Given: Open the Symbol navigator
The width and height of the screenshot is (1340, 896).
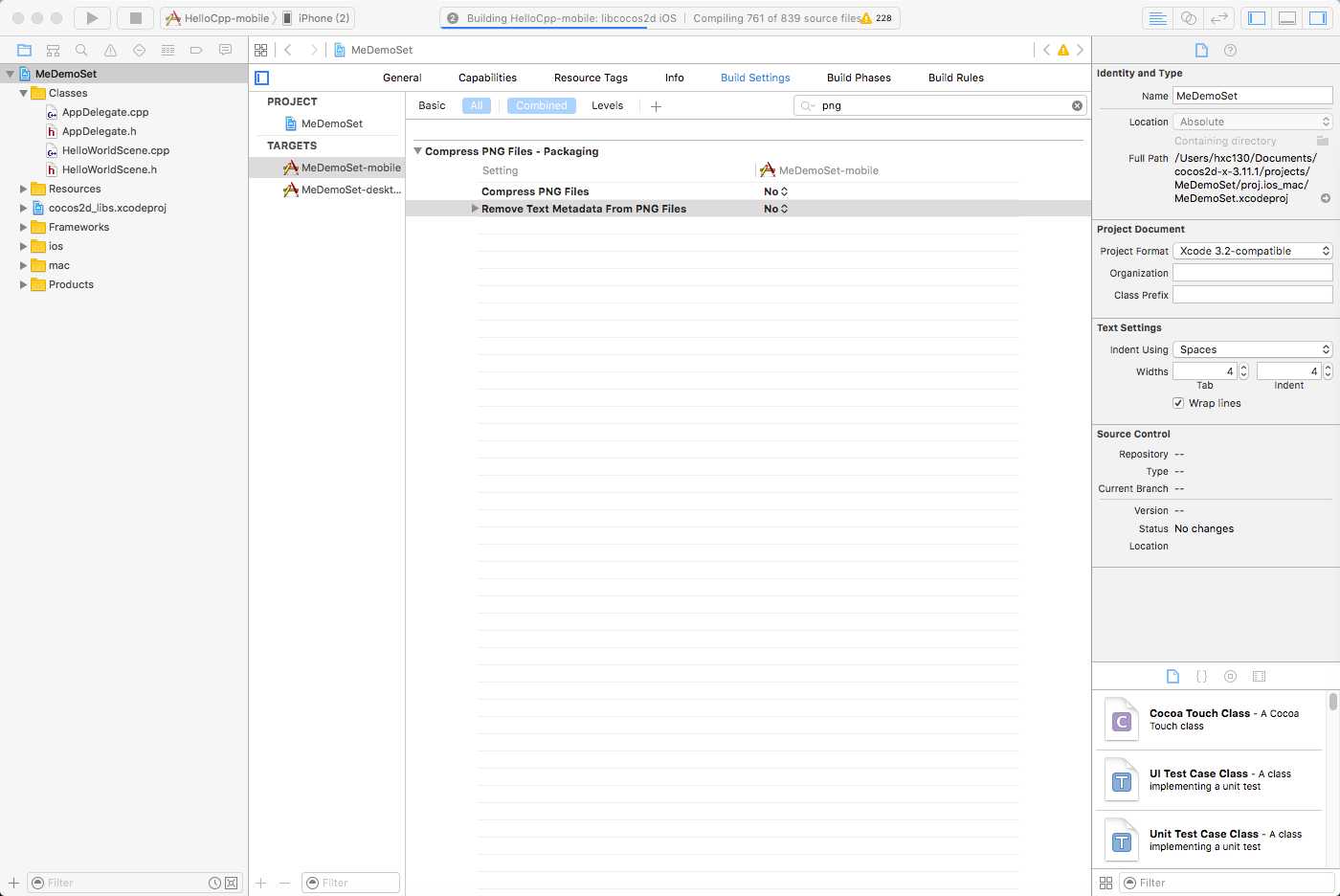Looking at the screenshot, I should click(53, 50).
